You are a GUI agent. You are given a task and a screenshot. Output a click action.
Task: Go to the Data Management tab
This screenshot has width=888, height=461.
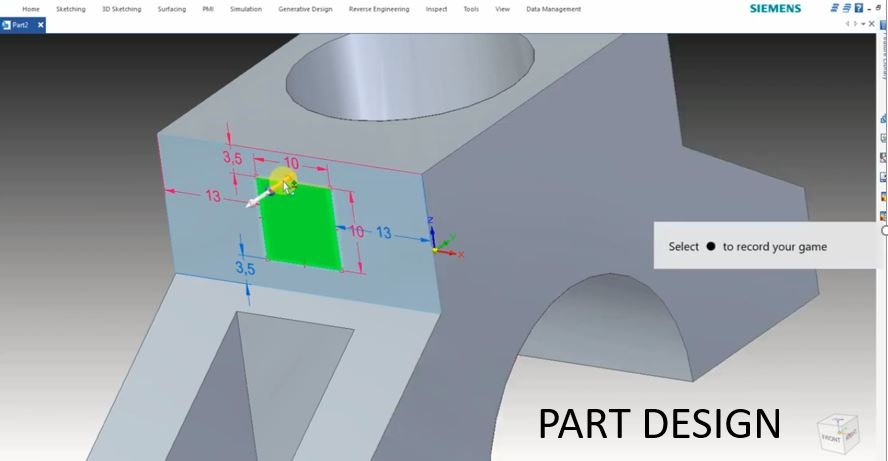551,8
